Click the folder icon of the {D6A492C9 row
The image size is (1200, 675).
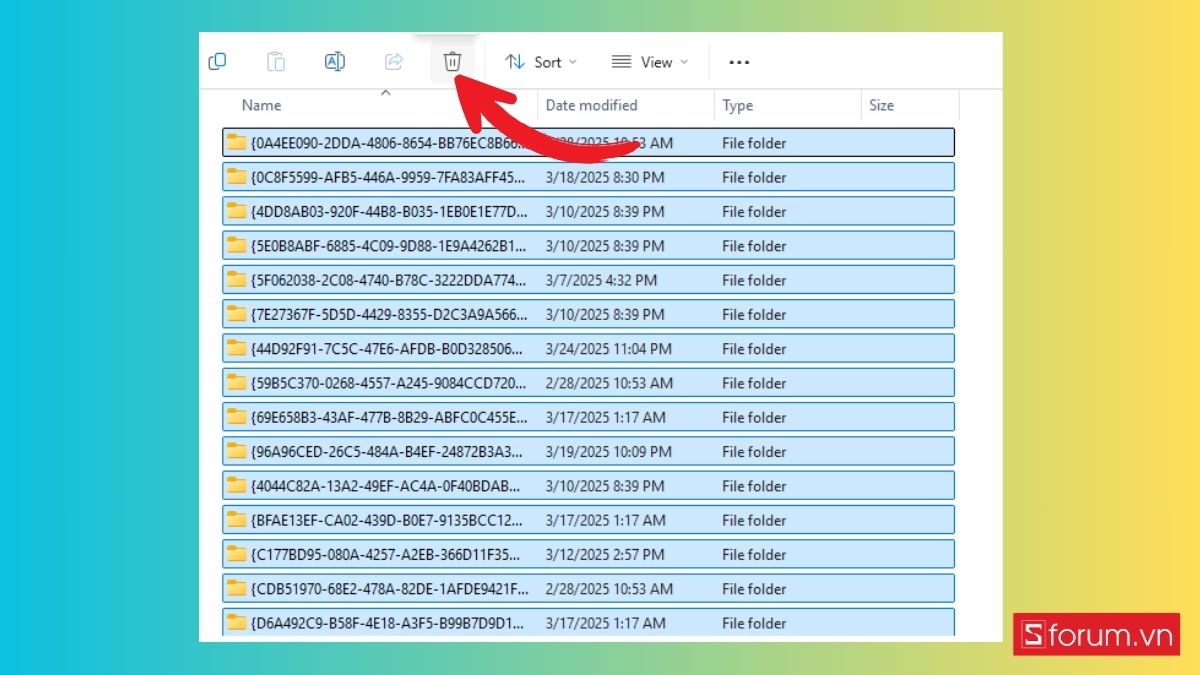[236, 621]
